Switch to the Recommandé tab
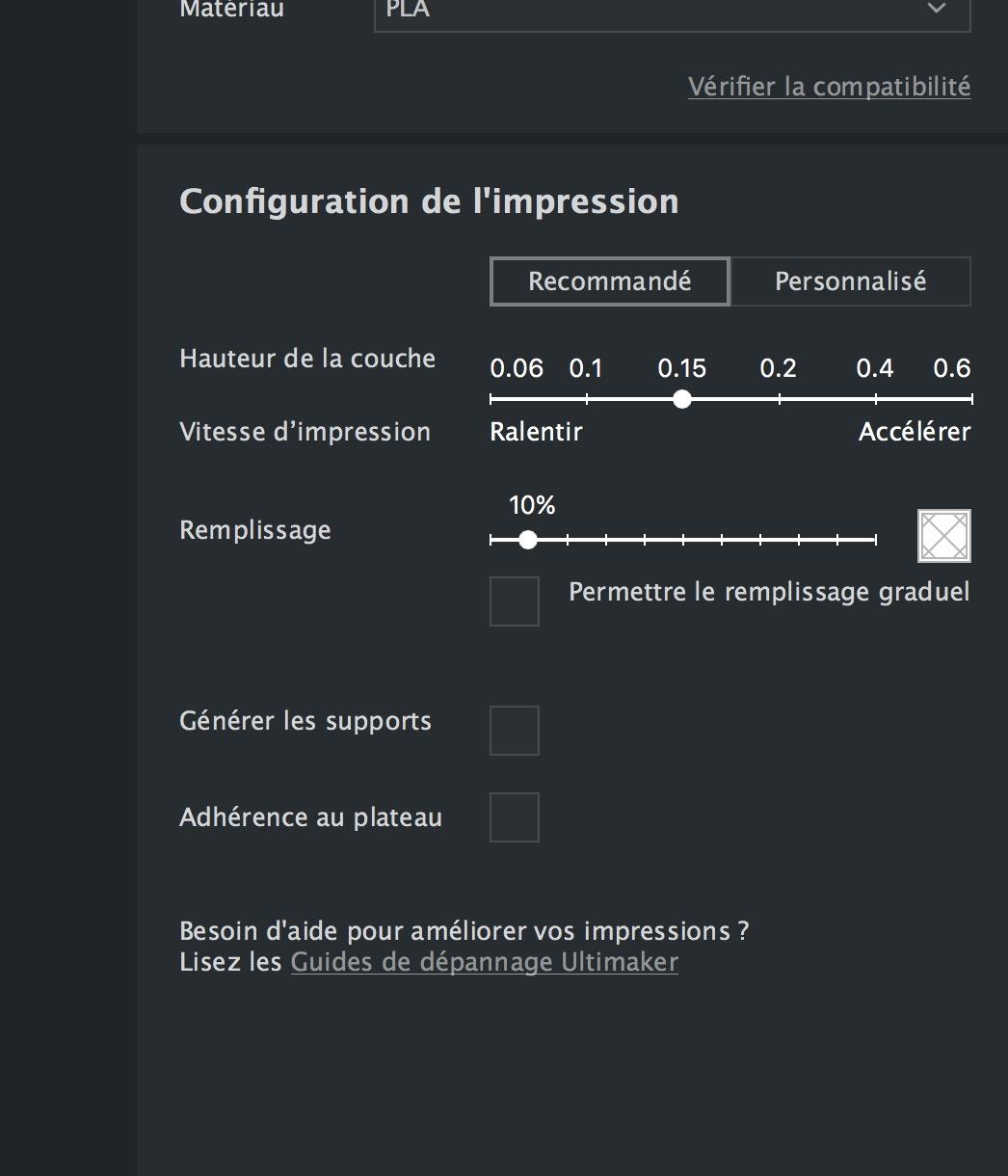Screen dimensions: 1008x1176 (x=610, y=281)
